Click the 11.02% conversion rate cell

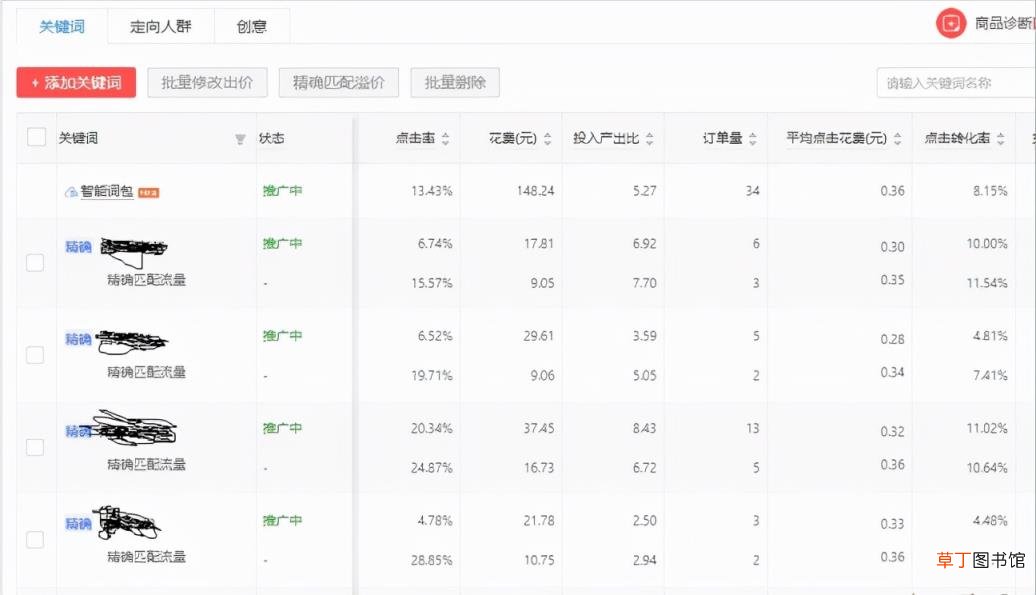coord(987,429)
